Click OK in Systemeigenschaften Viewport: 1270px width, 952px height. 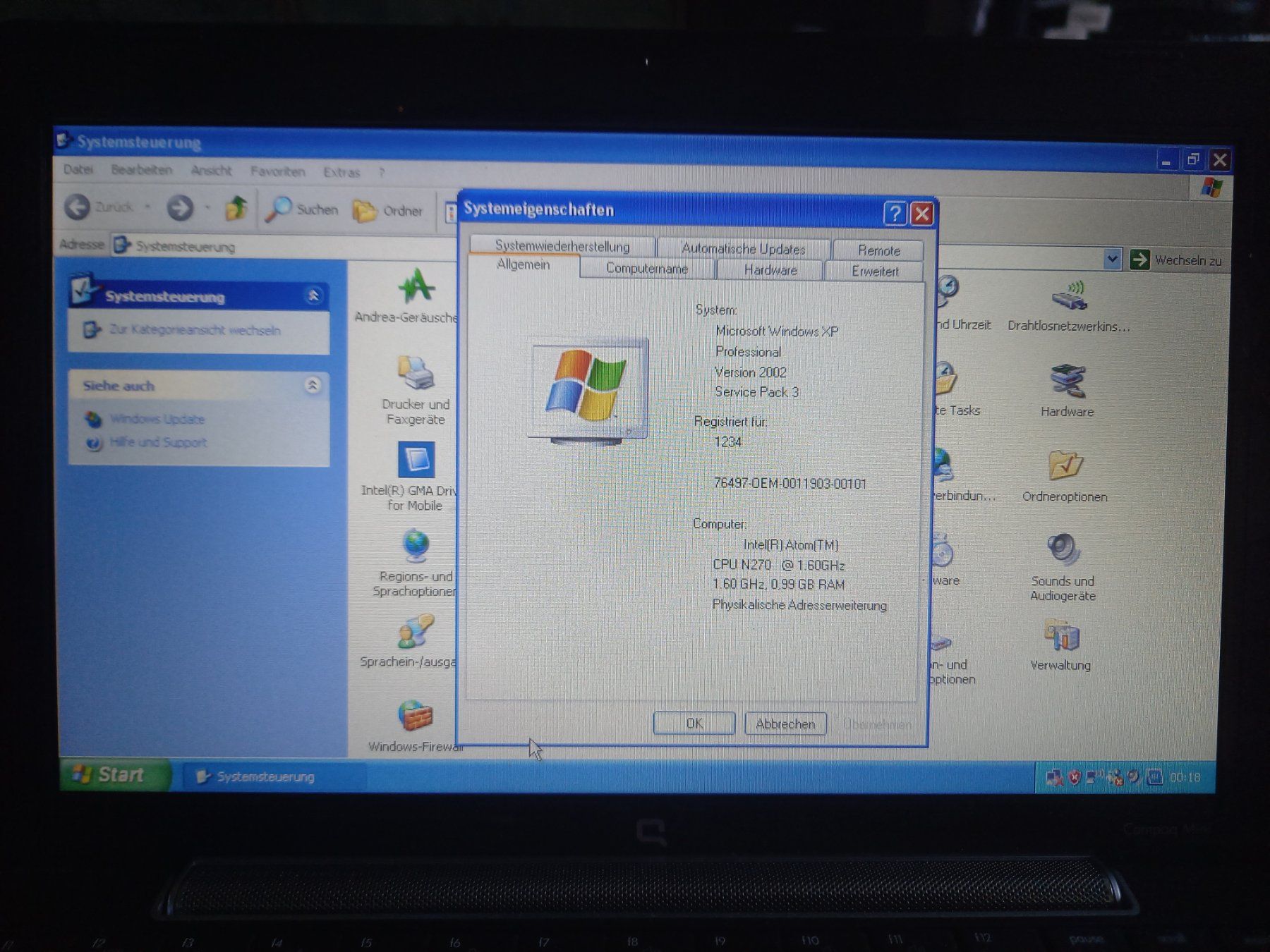click(x=694, y=723)
